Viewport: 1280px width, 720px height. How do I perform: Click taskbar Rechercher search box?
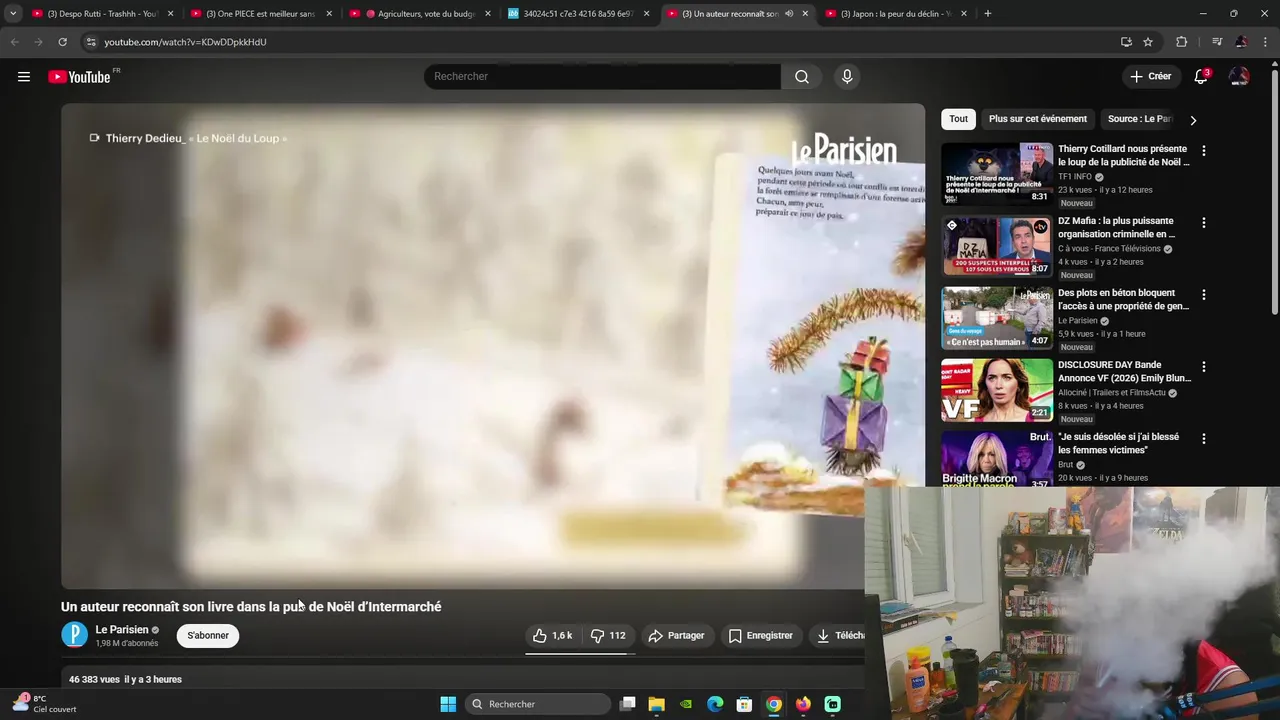tap(538, 704)
